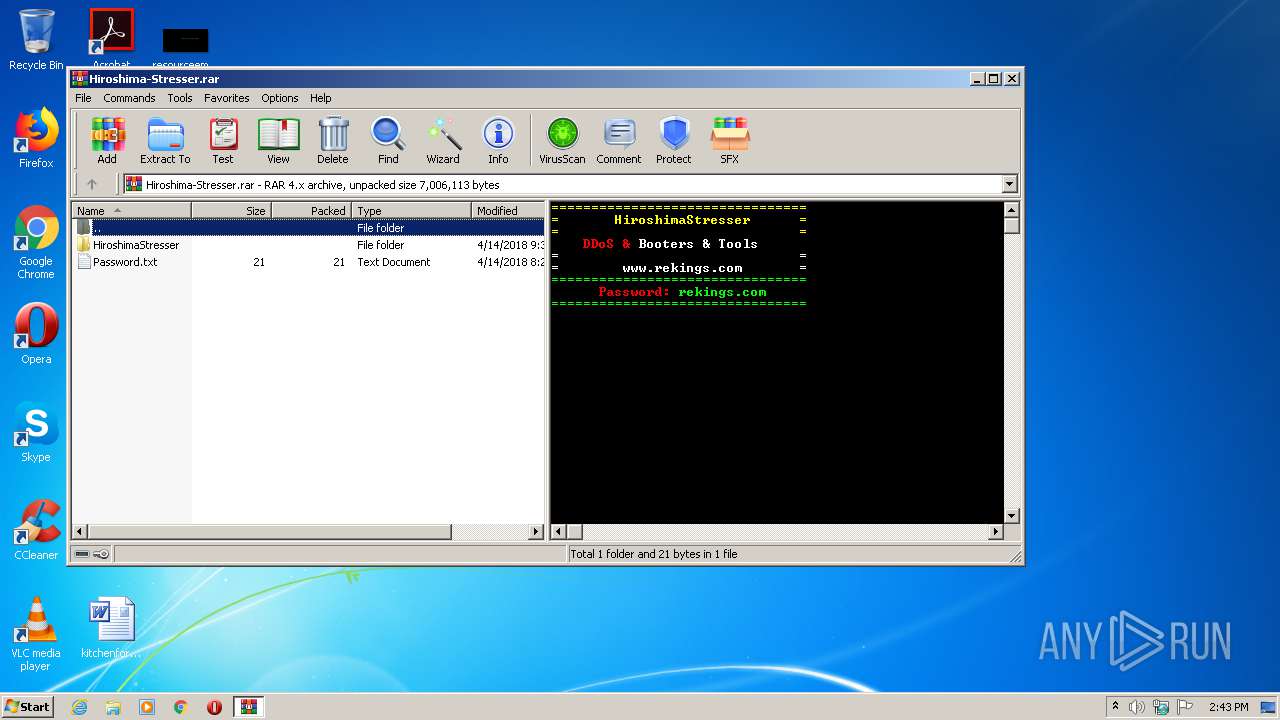The image size is (1280, 720).
Task: Open the kitchenfor Word document icon
Action: [x=111, y=628]
